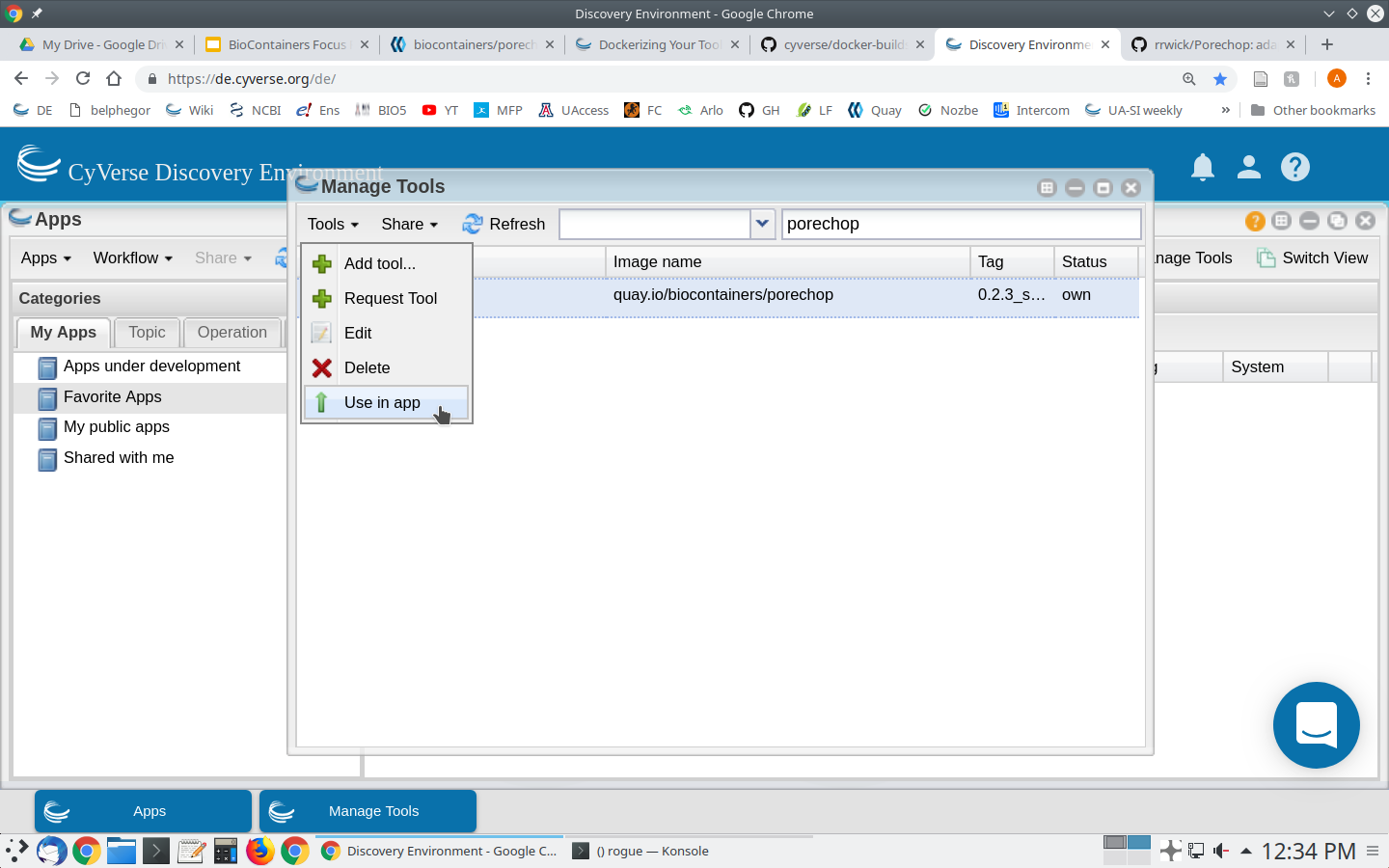The height and width of the screenshot is (868, 1389).
Task: Sort by Image name column header
Action: click(x=788, y=261)
